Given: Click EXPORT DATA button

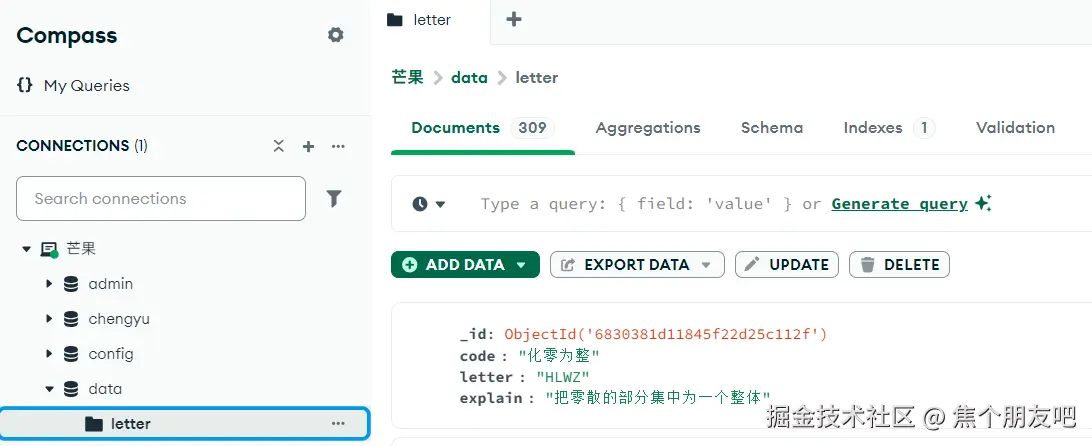Looking at the screenshot, I should tap(637, 265).
